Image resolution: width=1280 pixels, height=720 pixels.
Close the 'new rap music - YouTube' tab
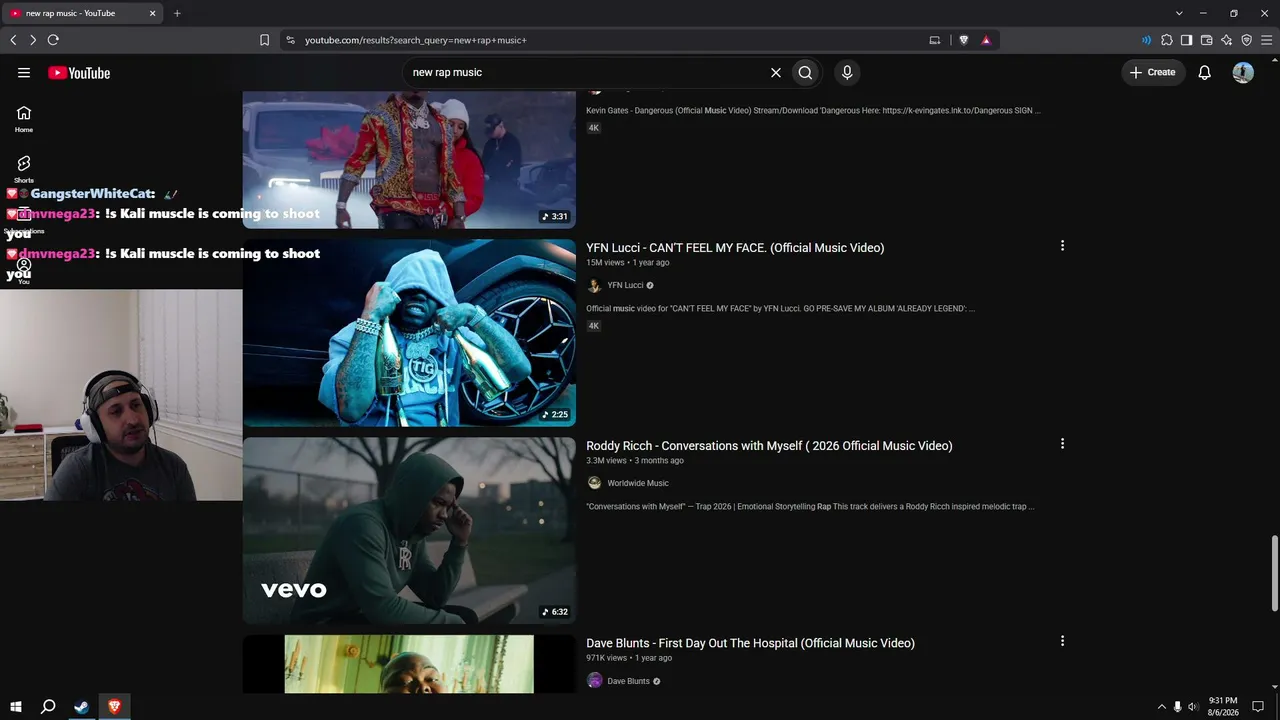[x=152, y=13]
